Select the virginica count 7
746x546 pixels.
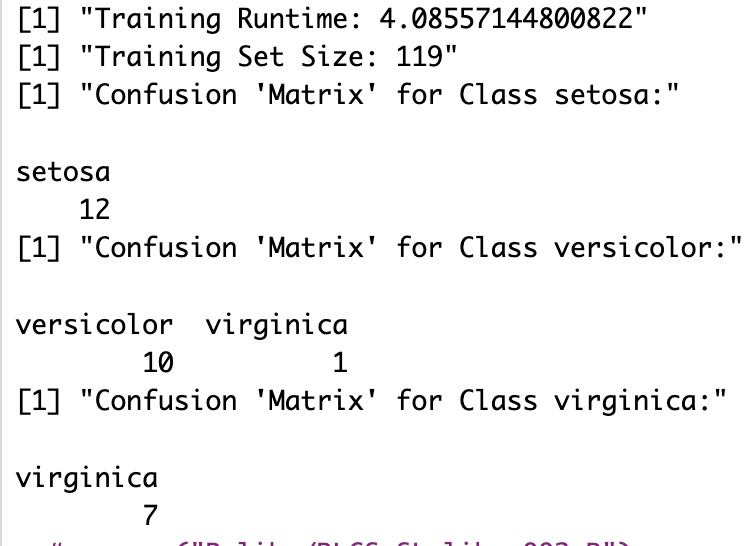click(150, 516)
